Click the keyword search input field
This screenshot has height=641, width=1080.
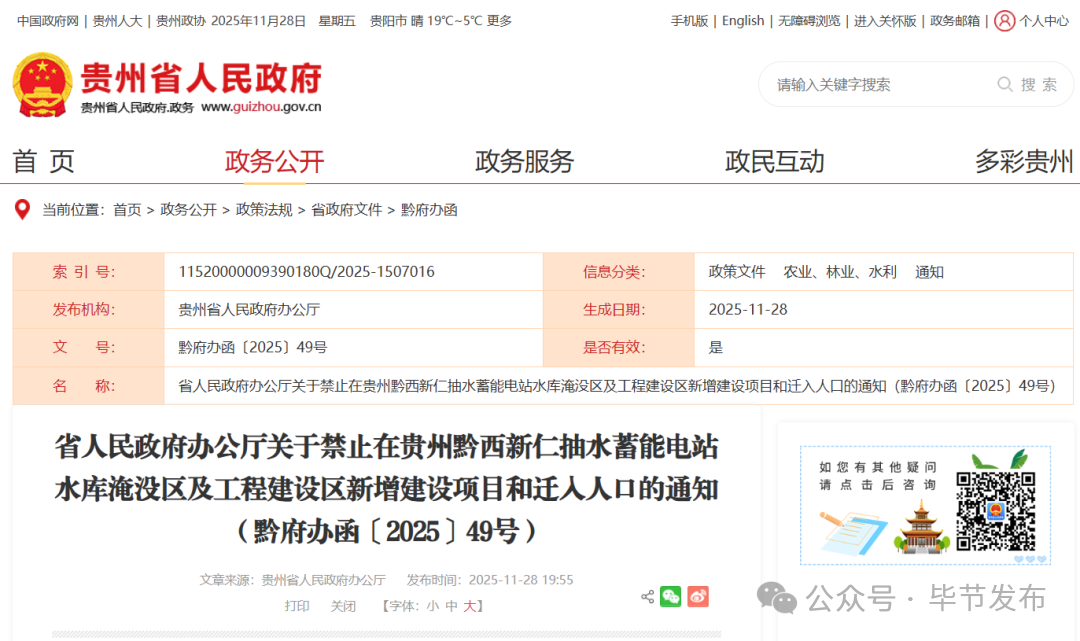click(880, 85)
